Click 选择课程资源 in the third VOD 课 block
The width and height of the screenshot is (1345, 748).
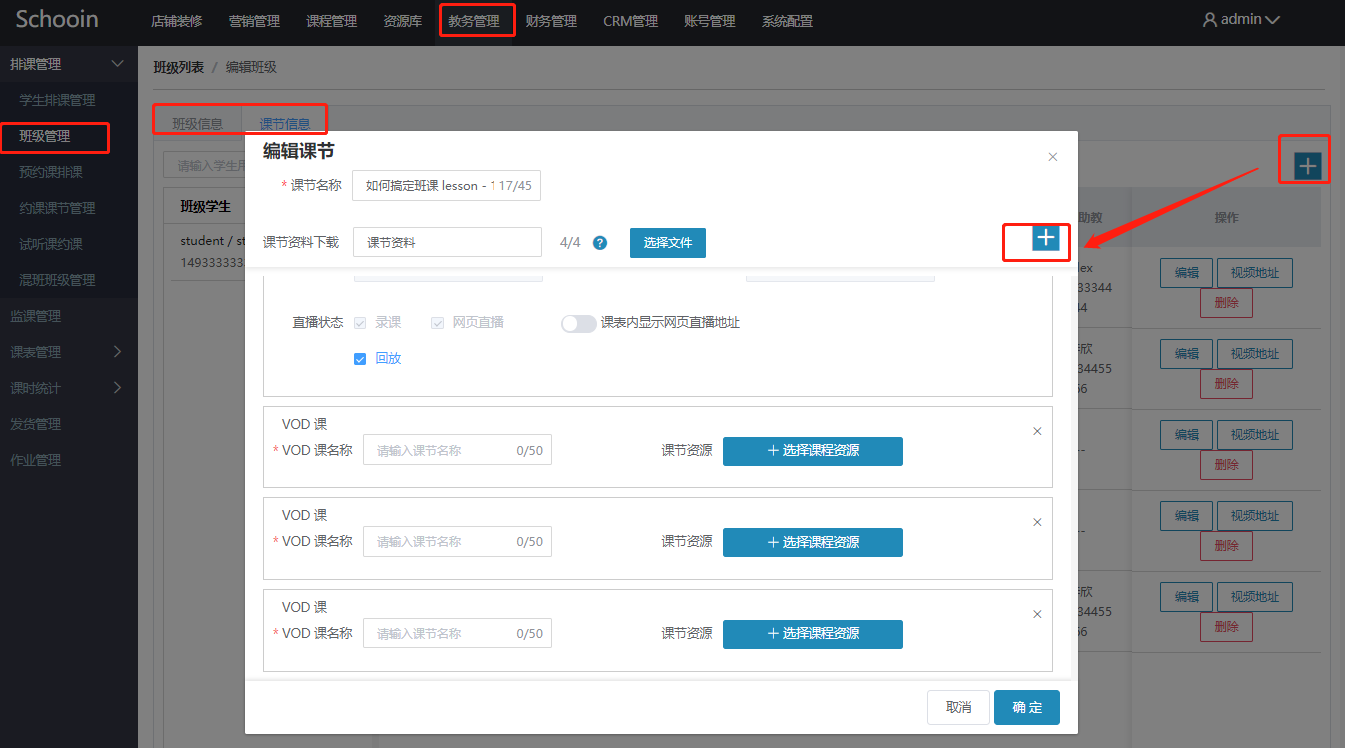click(813, 634)
